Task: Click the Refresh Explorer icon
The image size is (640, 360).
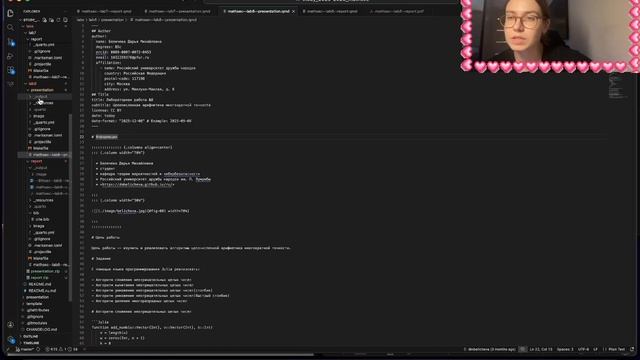Action: point(58,20)
